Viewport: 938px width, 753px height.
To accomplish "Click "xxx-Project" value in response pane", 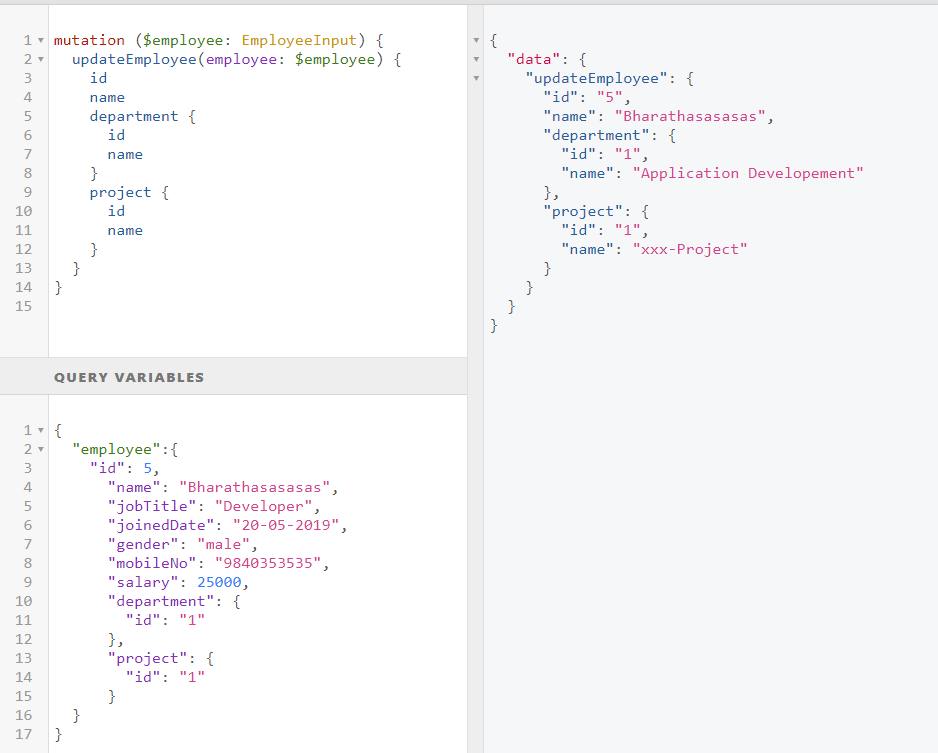I will 690,249.
